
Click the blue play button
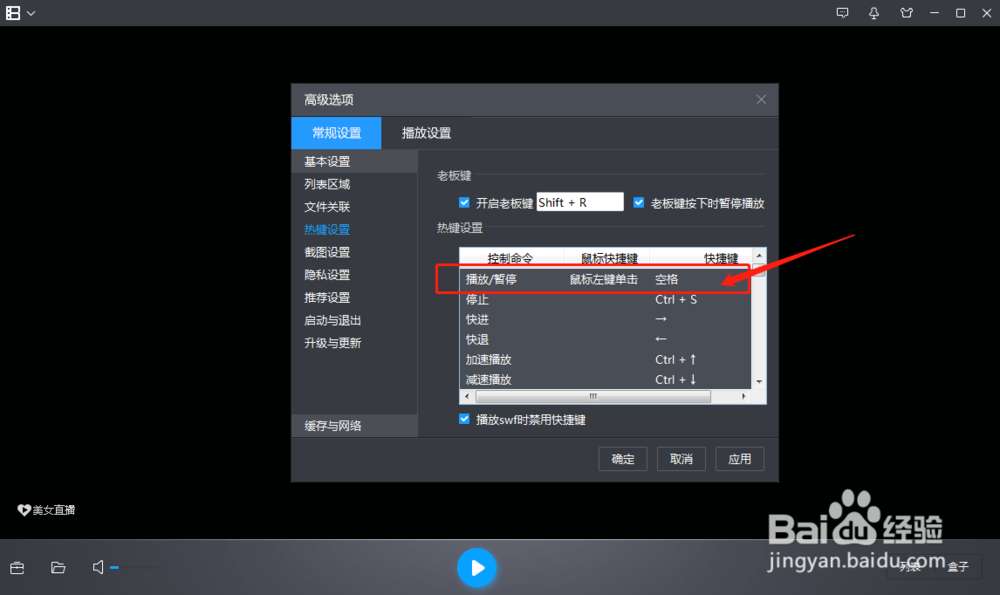[477, 567]
